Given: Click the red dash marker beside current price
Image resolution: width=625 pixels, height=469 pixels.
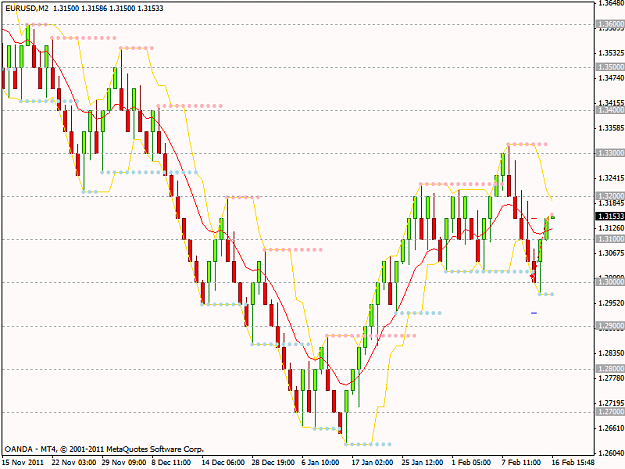Looking at the screenshot, I should [534, 218].
